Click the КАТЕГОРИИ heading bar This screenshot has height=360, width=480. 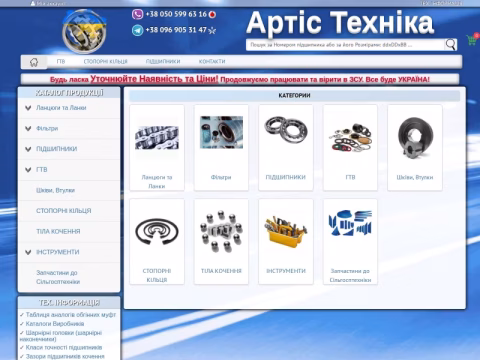coord(295,96)
